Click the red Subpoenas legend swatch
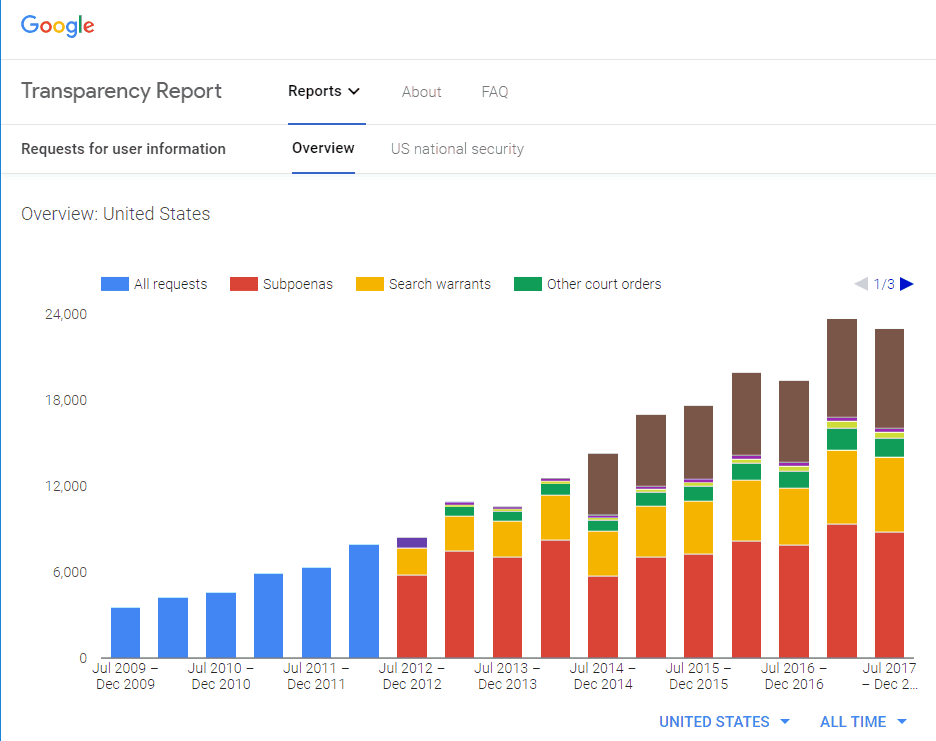This screenshot has width=936, height=741. pyautogui.click(x=244, y=284)
